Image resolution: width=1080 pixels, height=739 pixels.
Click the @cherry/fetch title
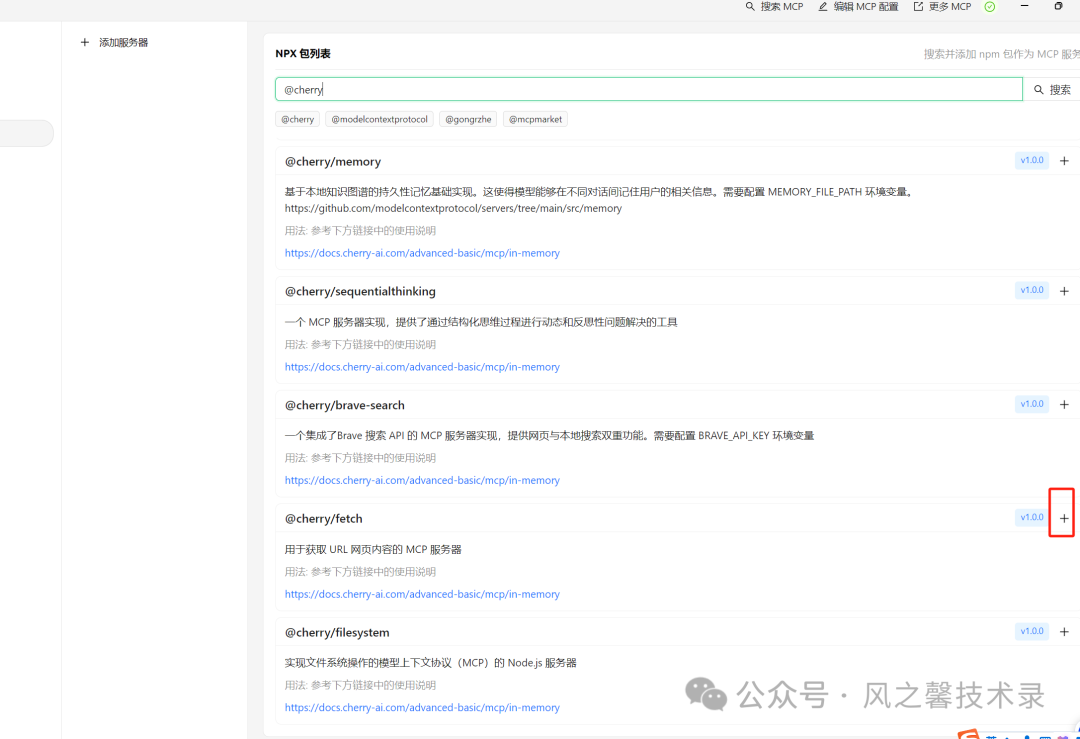click(x=324, y=519)
